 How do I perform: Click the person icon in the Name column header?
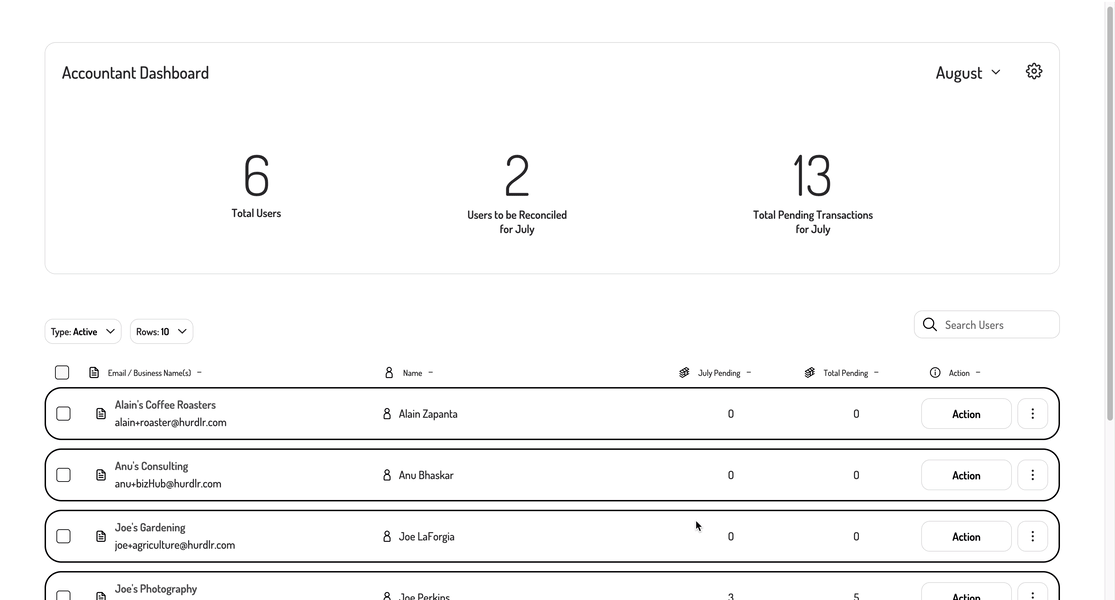tap(389, 372)
